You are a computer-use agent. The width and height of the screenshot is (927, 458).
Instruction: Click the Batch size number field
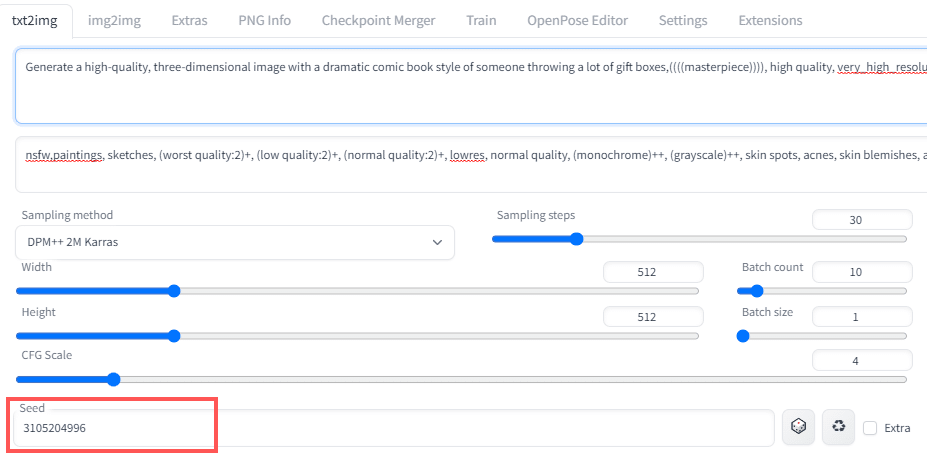(862, 317)
